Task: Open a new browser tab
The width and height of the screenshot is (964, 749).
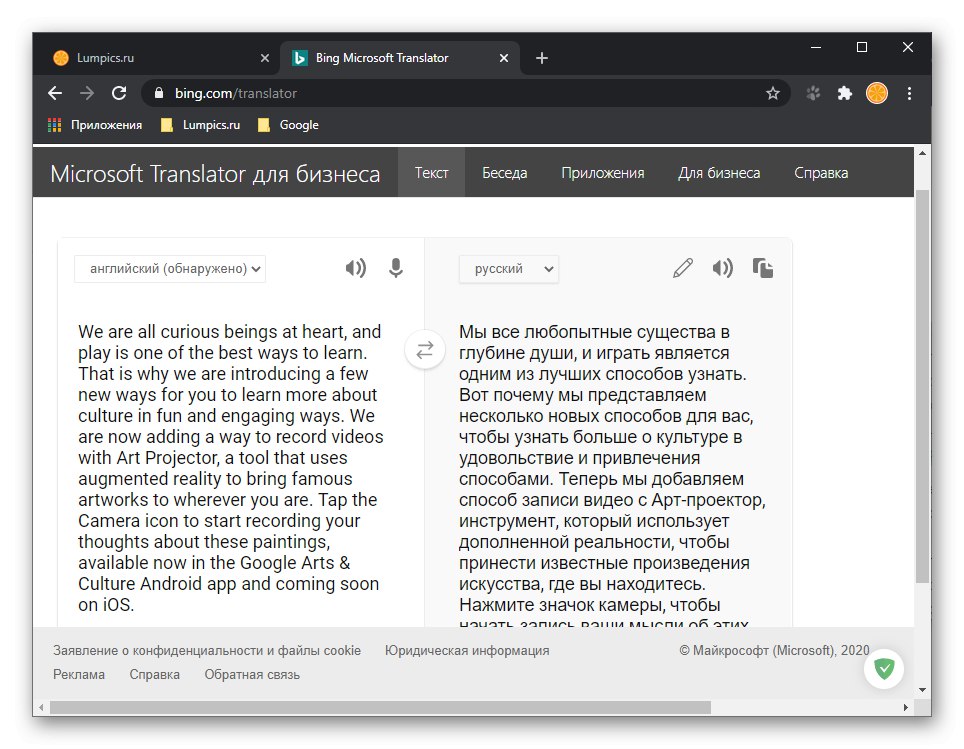Action: [x=542, y=58]
